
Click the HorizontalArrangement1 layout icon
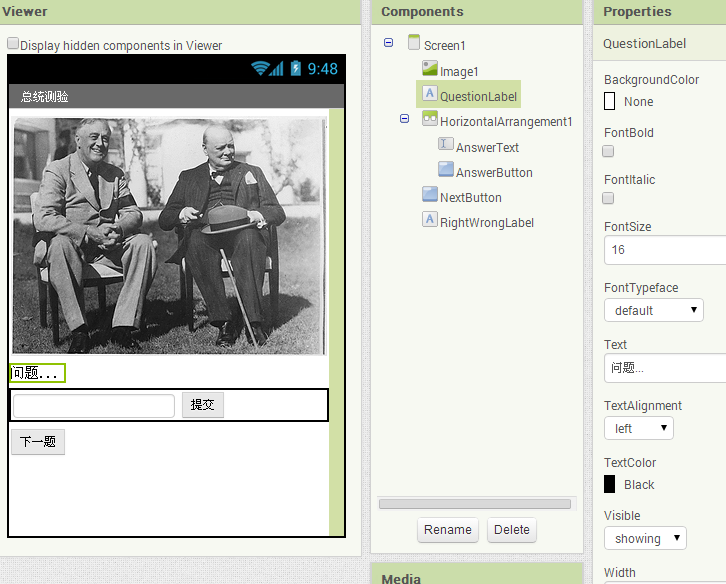pyautogui.click(x=430, y=119)
